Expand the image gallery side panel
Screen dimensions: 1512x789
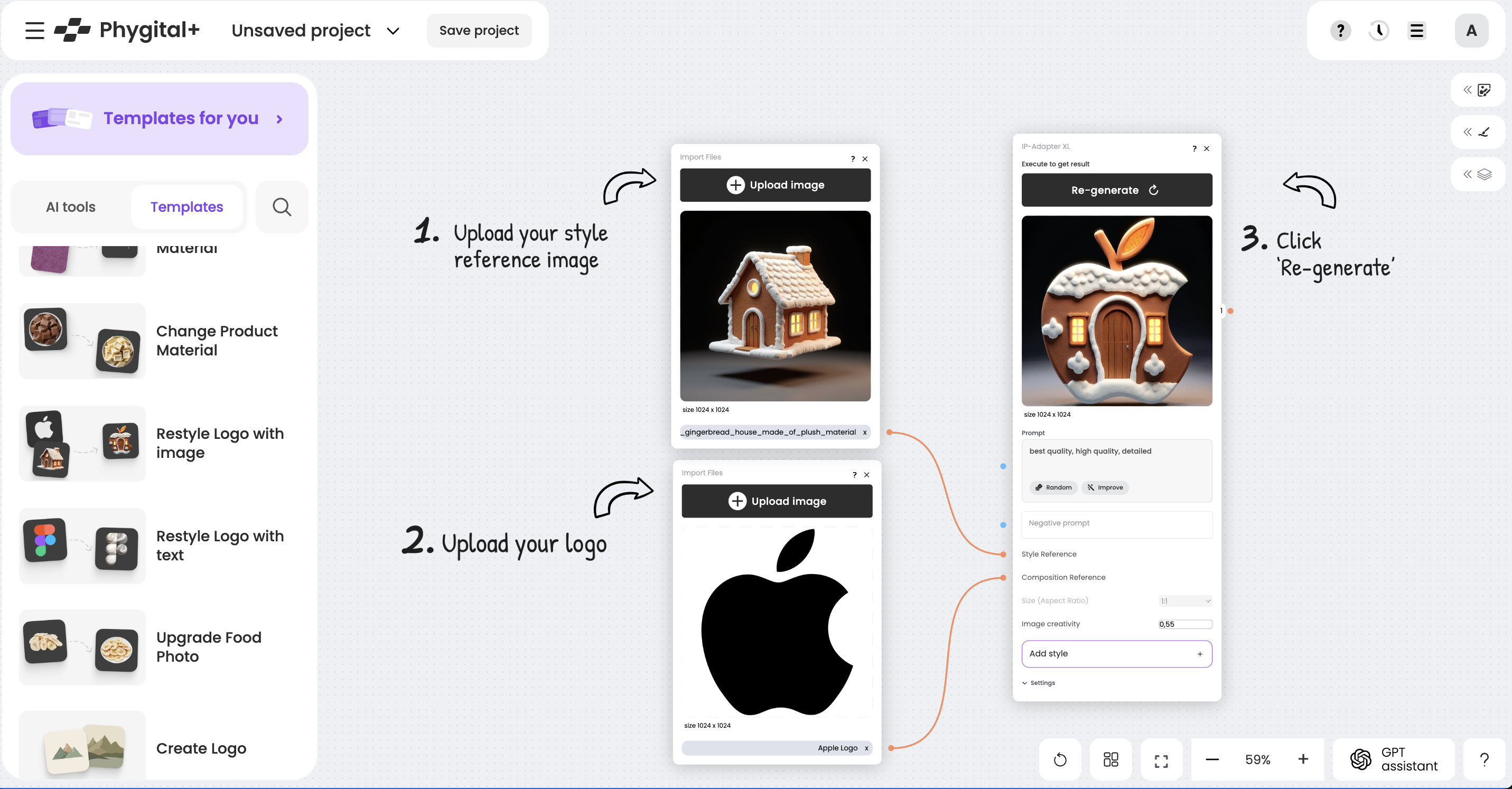tap(1477, 90)
